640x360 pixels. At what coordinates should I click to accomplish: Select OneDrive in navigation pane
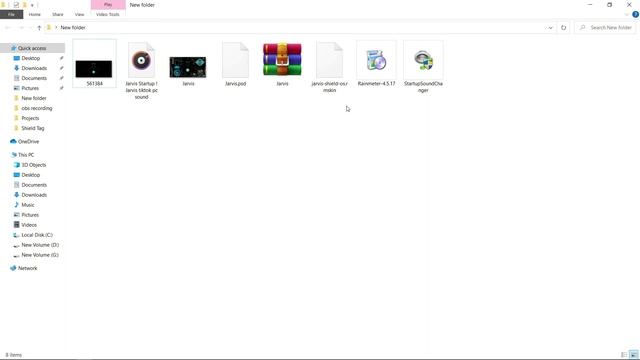pyautogui.click(x=28, y=142)
